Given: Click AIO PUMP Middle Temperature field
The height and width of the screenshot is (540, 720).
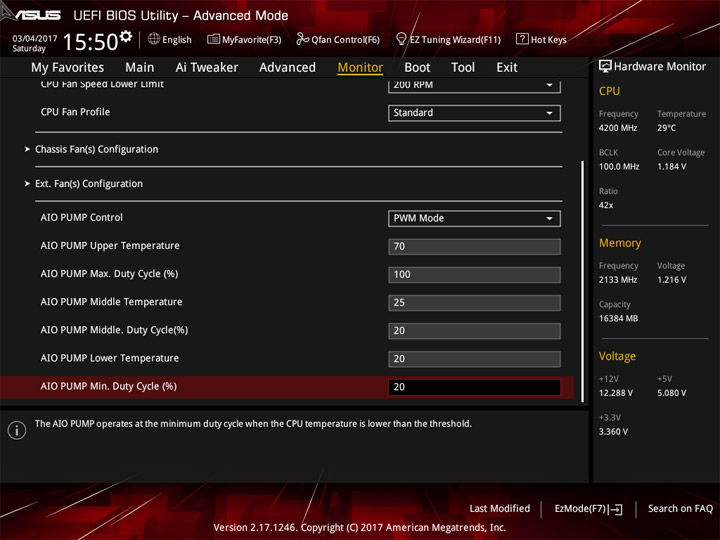Looking at the screenshot, I should point(474,303).
